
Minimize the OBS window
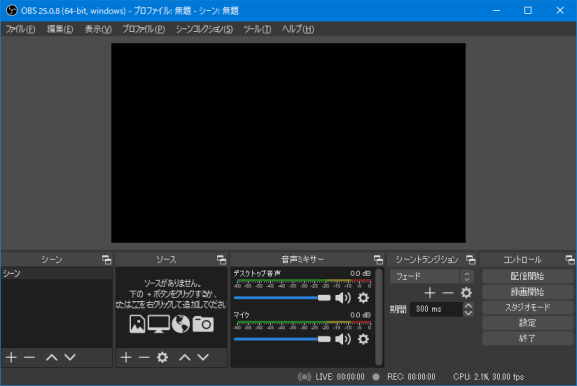(496, 10)
